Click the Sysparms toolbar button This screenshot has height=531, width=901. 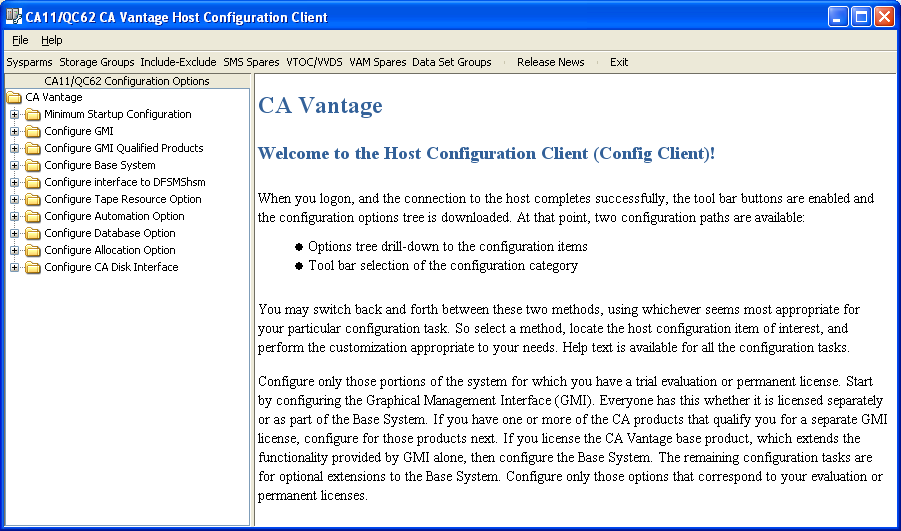coord(29,62)
